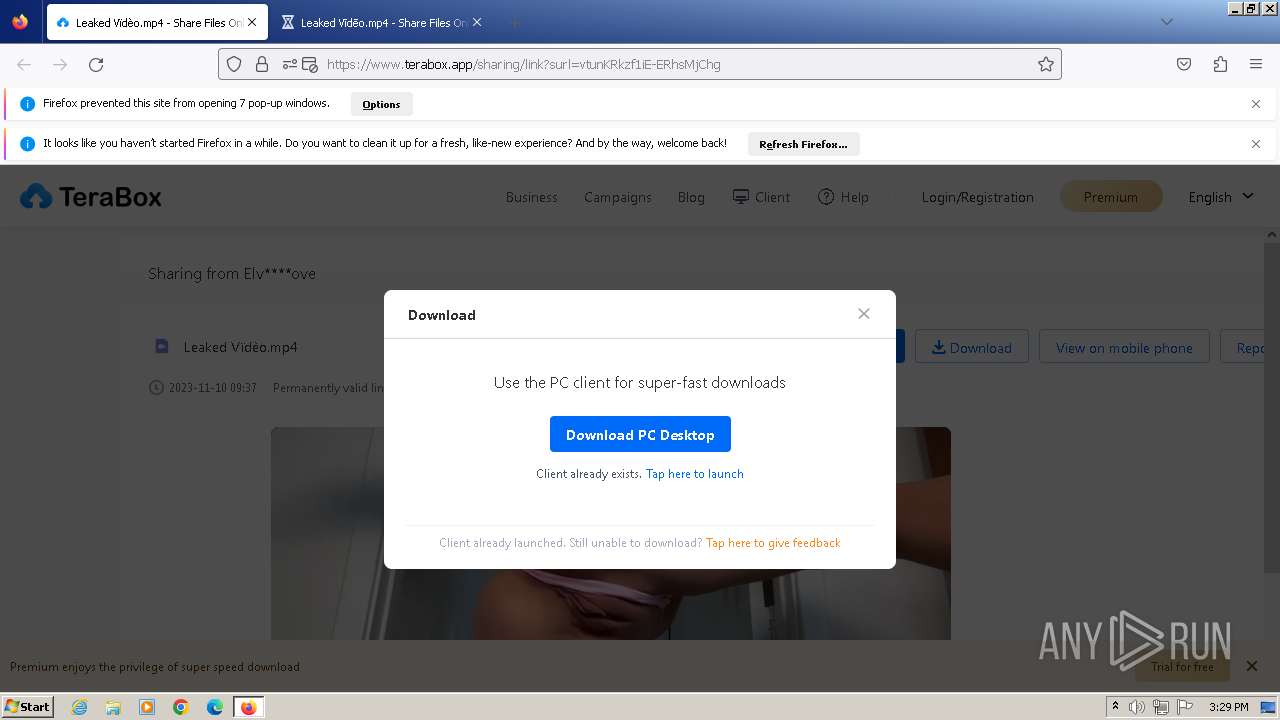Open Help menu item
Screen dimensions: 1280x720
pos(843,197)
